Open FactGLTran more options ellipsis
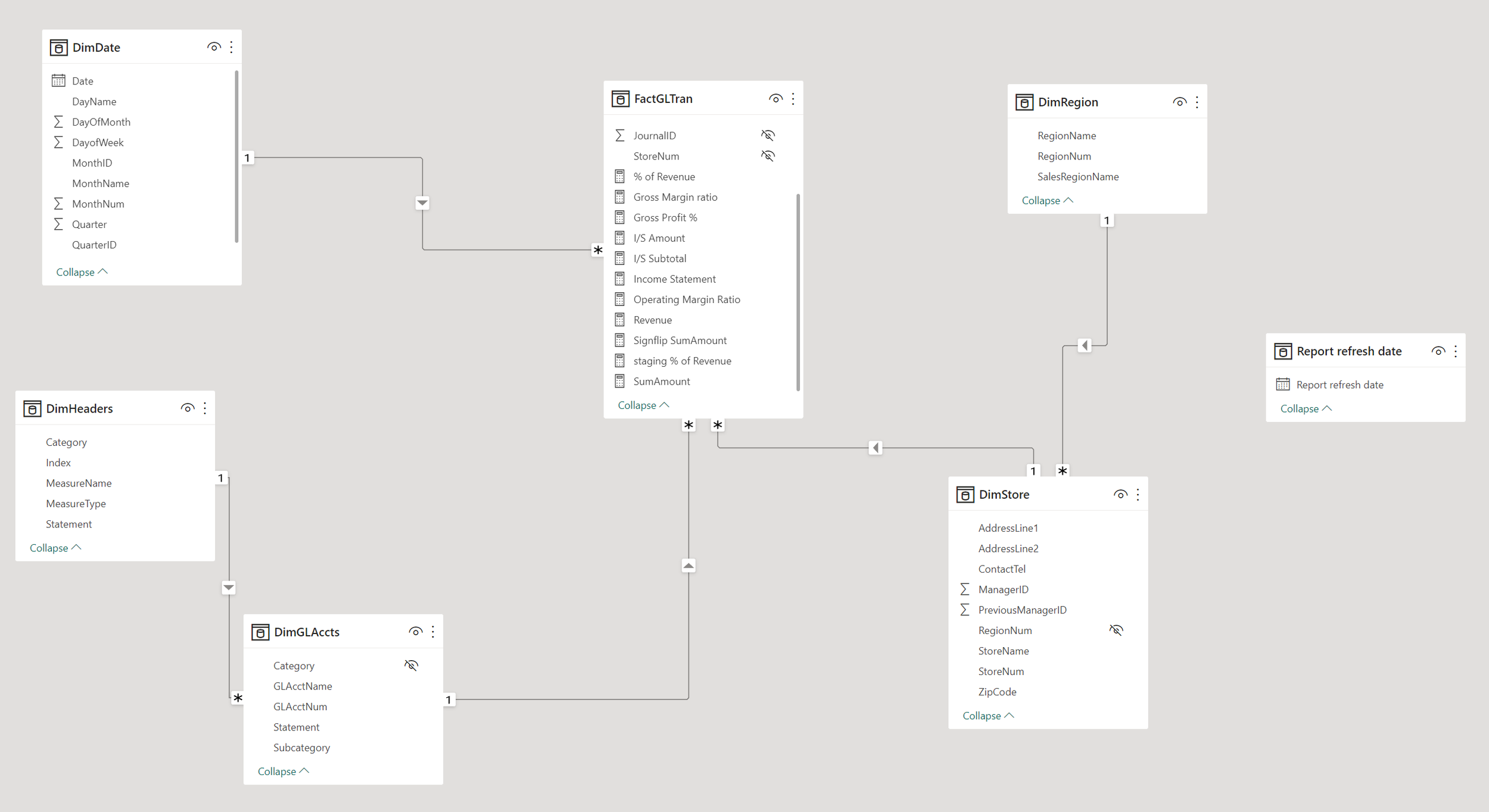1489x812 pixels. [x=793, y=99]
